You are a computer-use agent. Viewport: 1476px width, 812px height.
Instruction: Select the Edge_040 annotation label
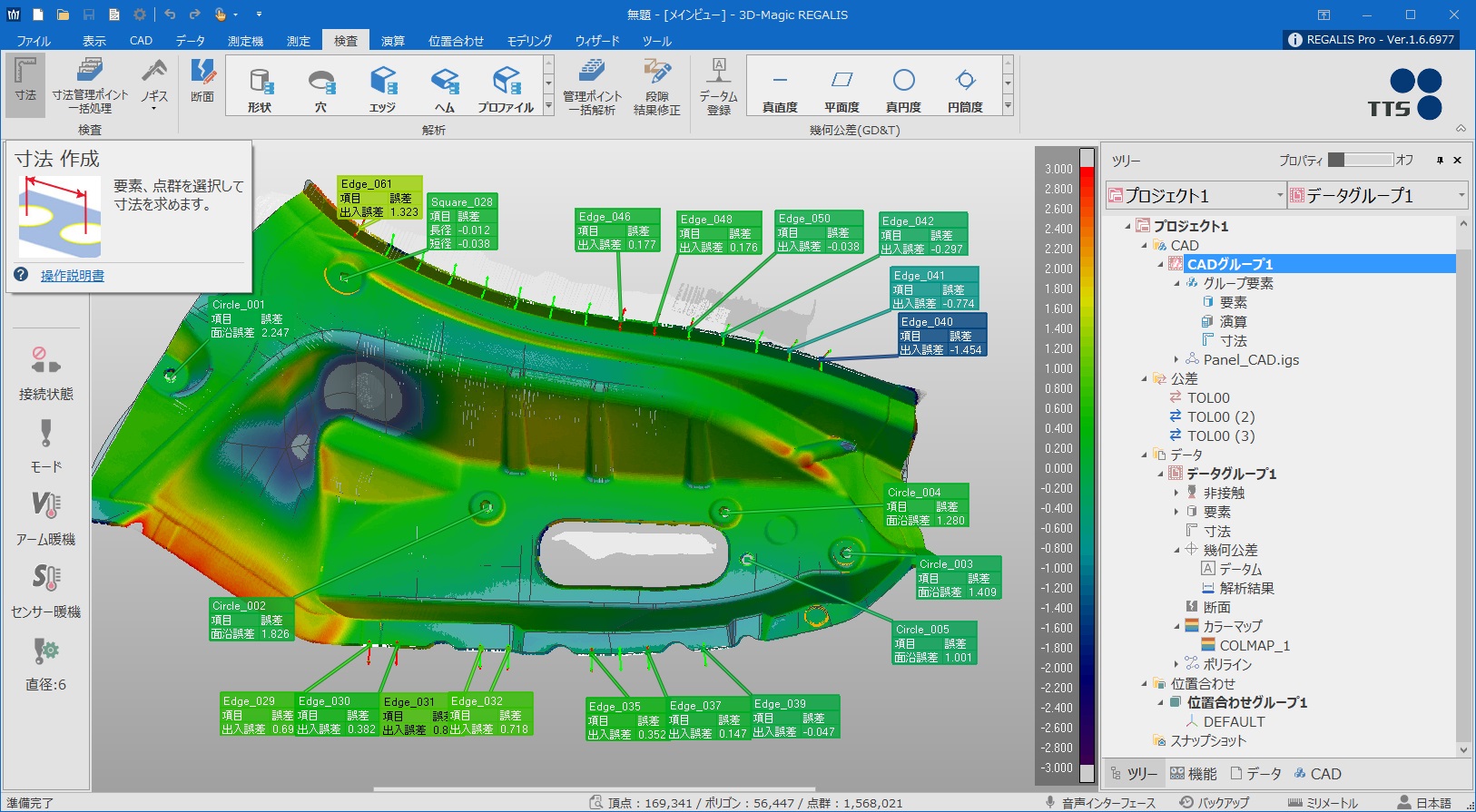(941, 335)
